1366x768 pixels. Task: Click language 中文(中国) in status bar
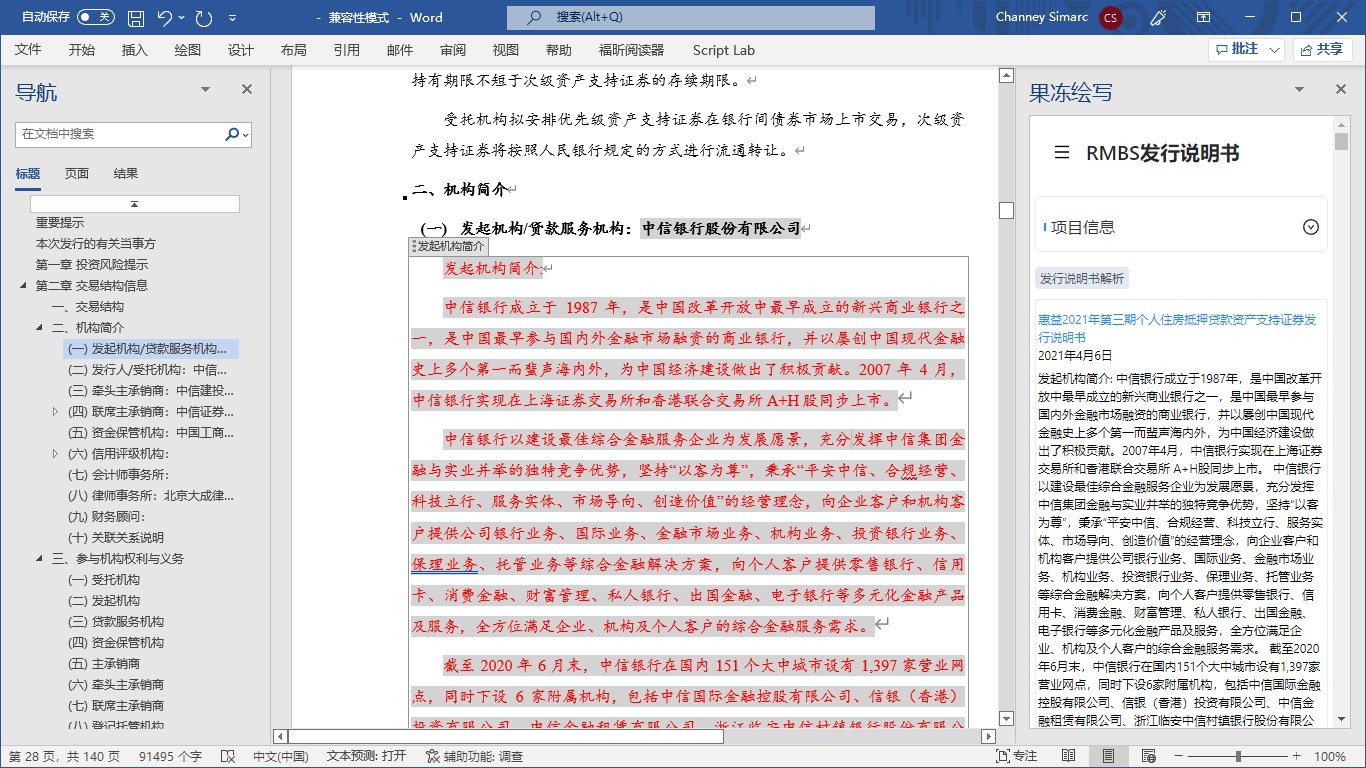(280, 757)
